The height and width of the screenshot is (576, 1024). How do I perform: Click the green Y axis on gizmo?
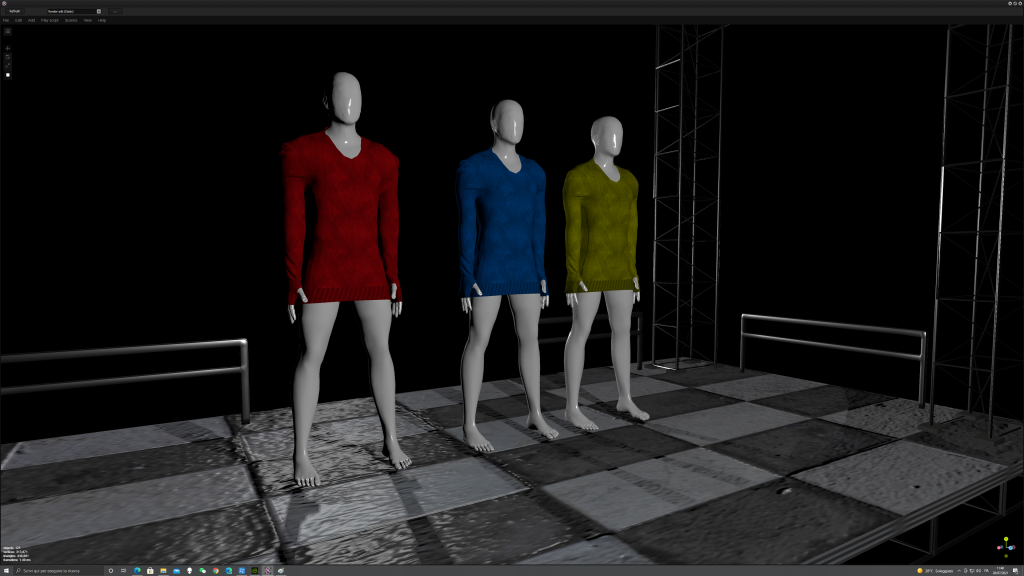tap(1006, 539)
